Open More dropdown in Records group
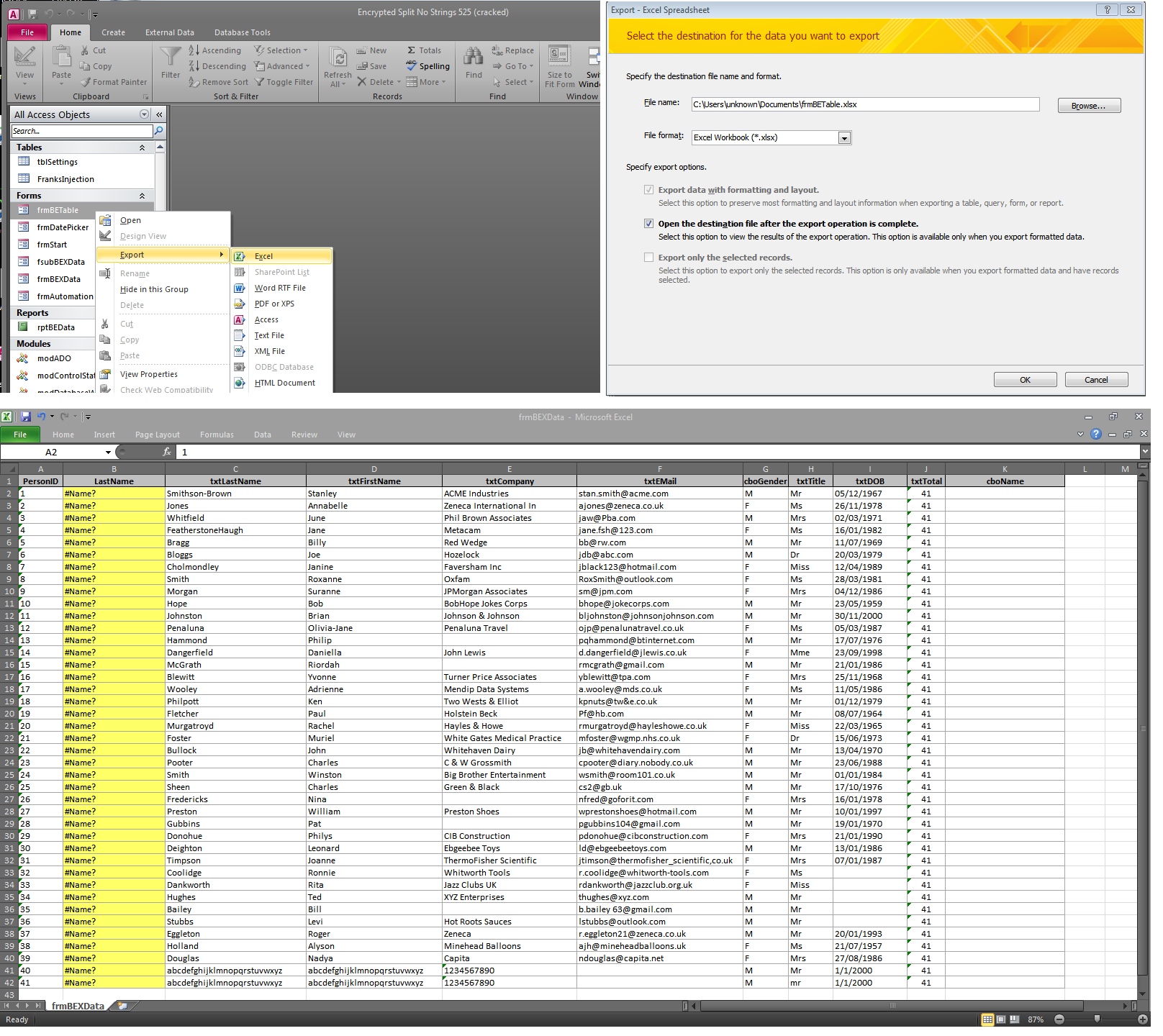1163x1036 pixels. click(426, 82)
